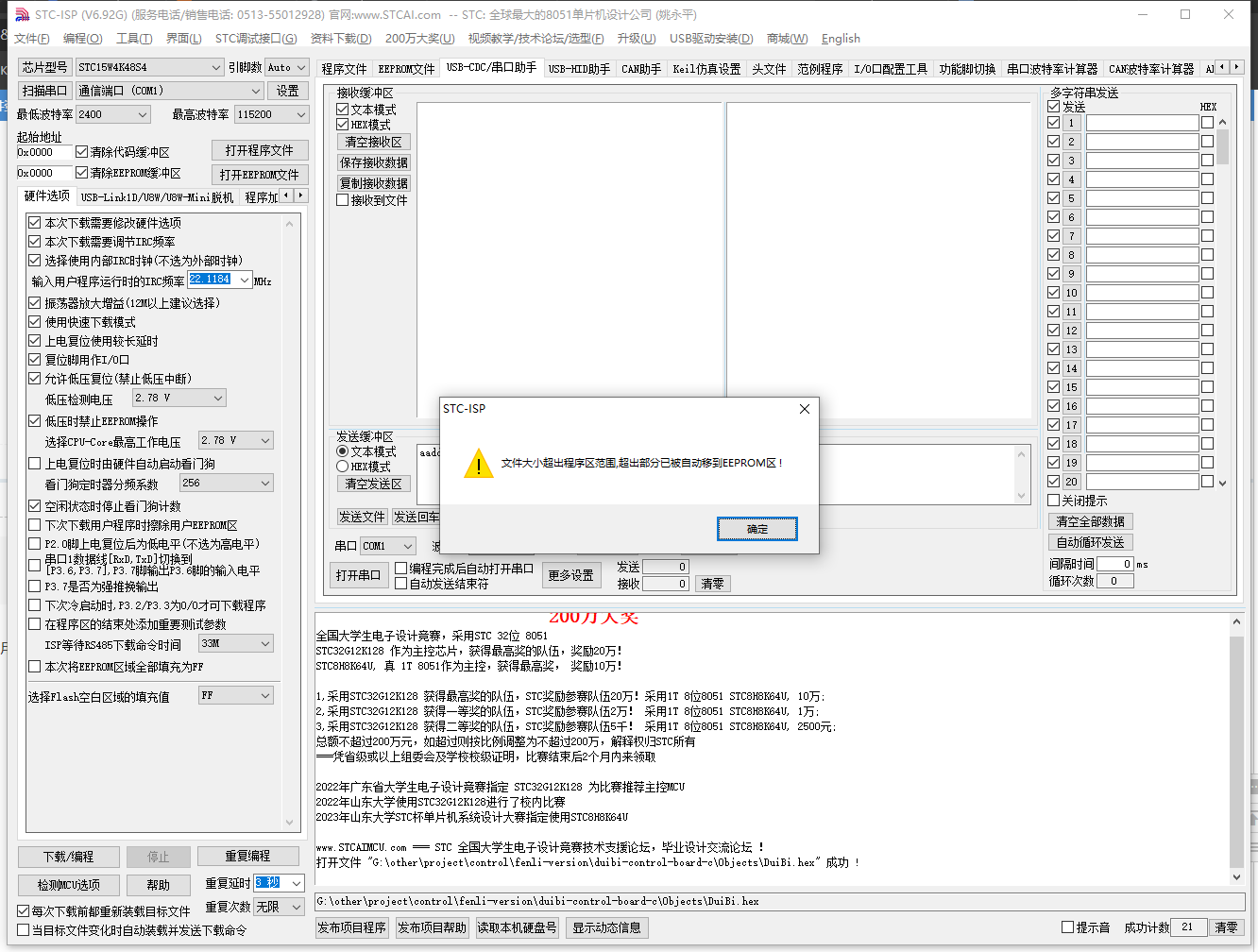Toggle receive buffer HEX模式 checkbox

click(x=343, y=125)
